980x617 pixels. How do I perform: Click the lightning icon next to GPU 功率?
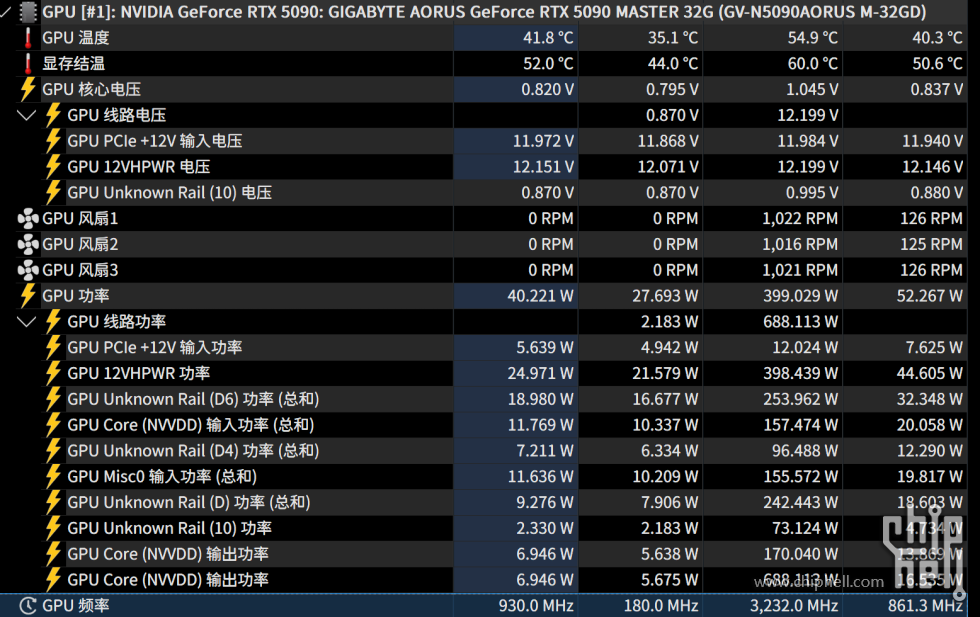(28, 295)
